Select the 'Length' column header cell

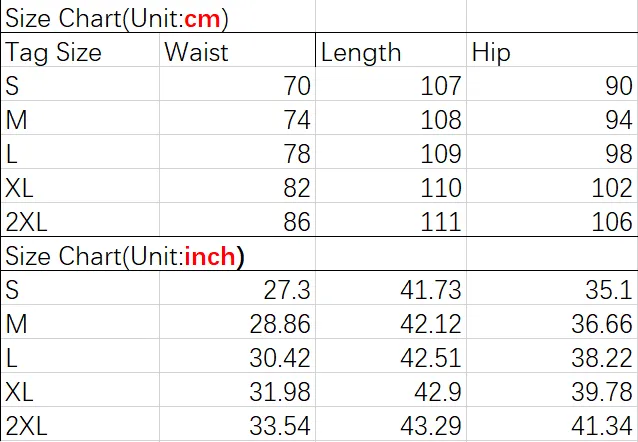pyautogui.click(x=391, y=50)
